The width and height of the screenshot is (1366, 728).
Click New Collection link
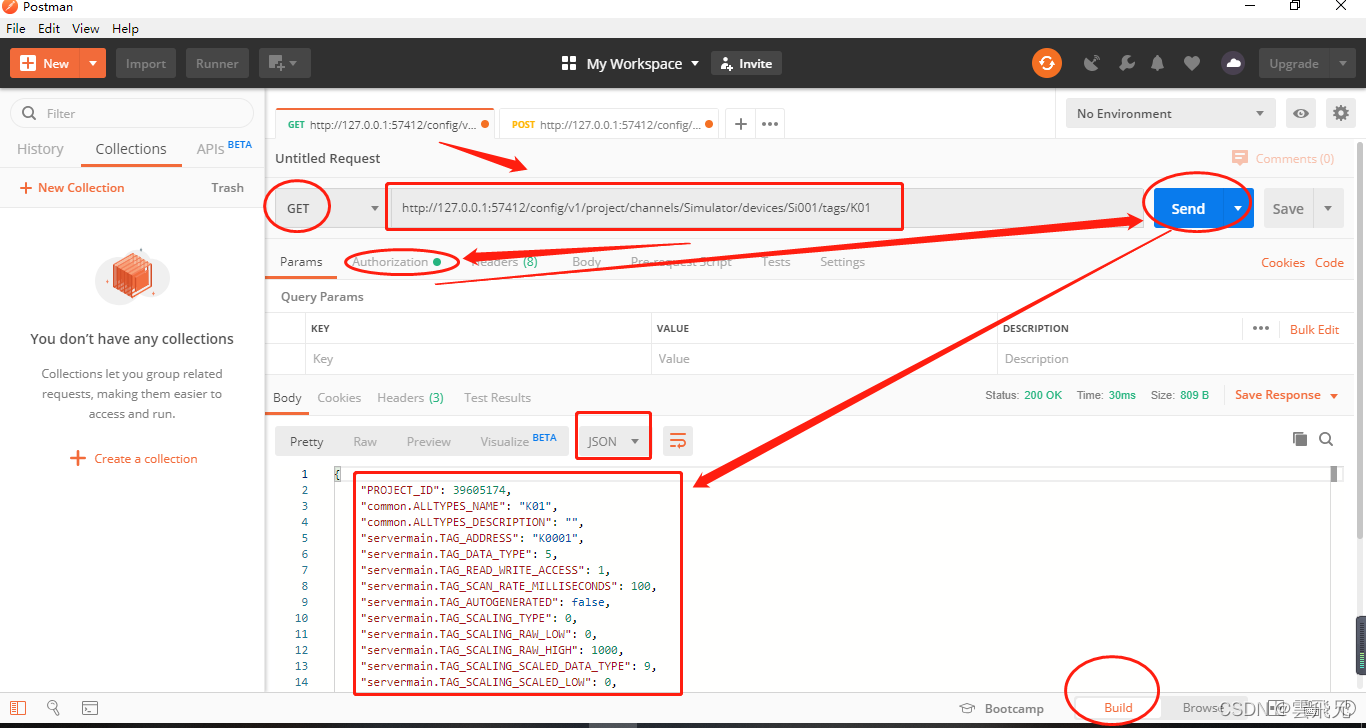[x=72, y=187]
